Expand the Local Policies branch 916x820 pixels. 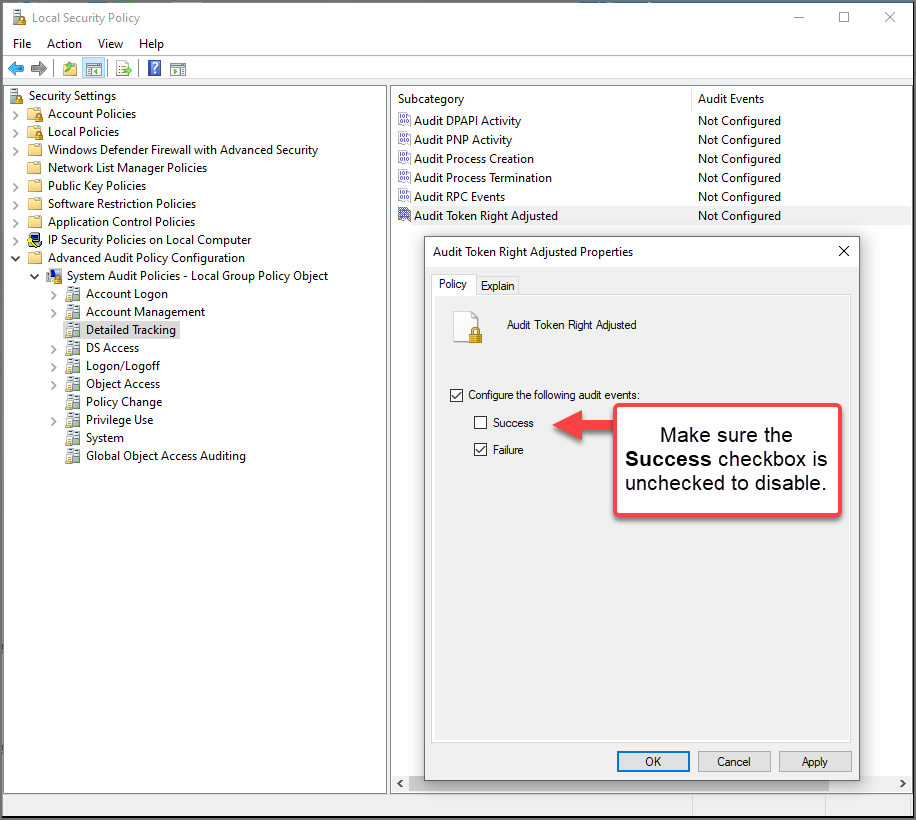pyautogui.click(x=14, y=131)
